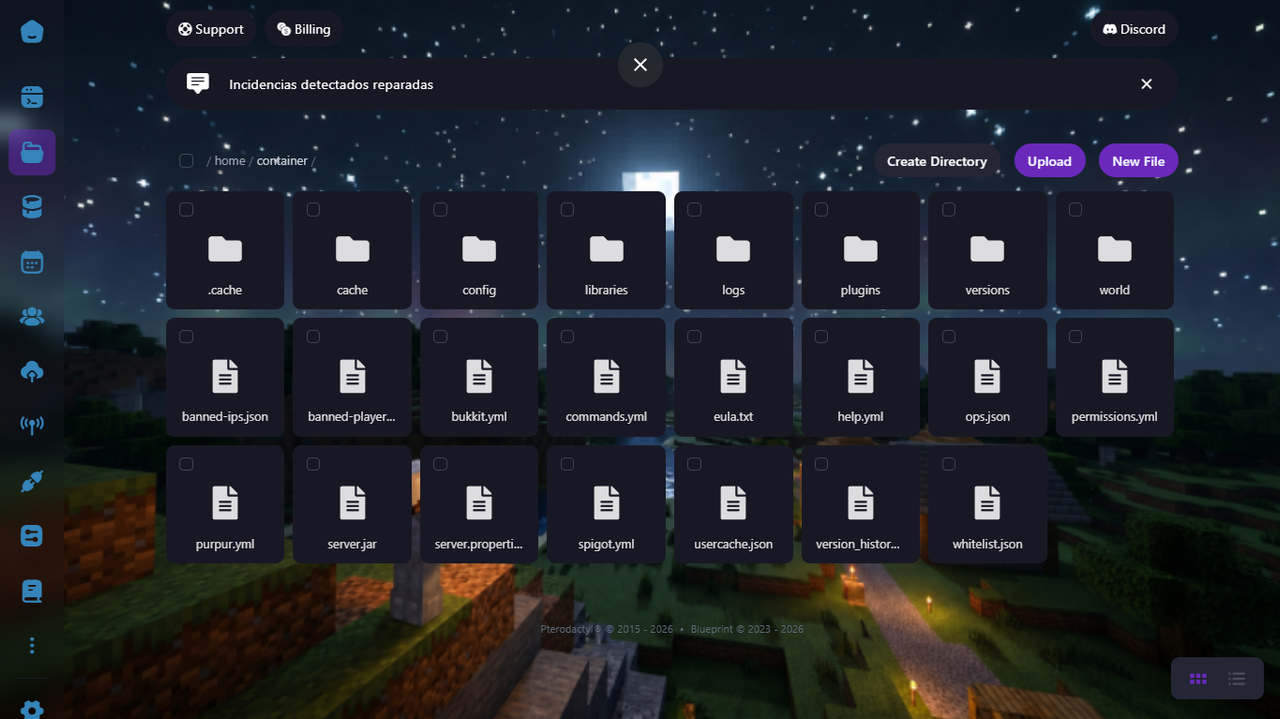This screenshot has width=1280, height=719.
Task: Open the logs folder
Action: [x=733, y=250]
